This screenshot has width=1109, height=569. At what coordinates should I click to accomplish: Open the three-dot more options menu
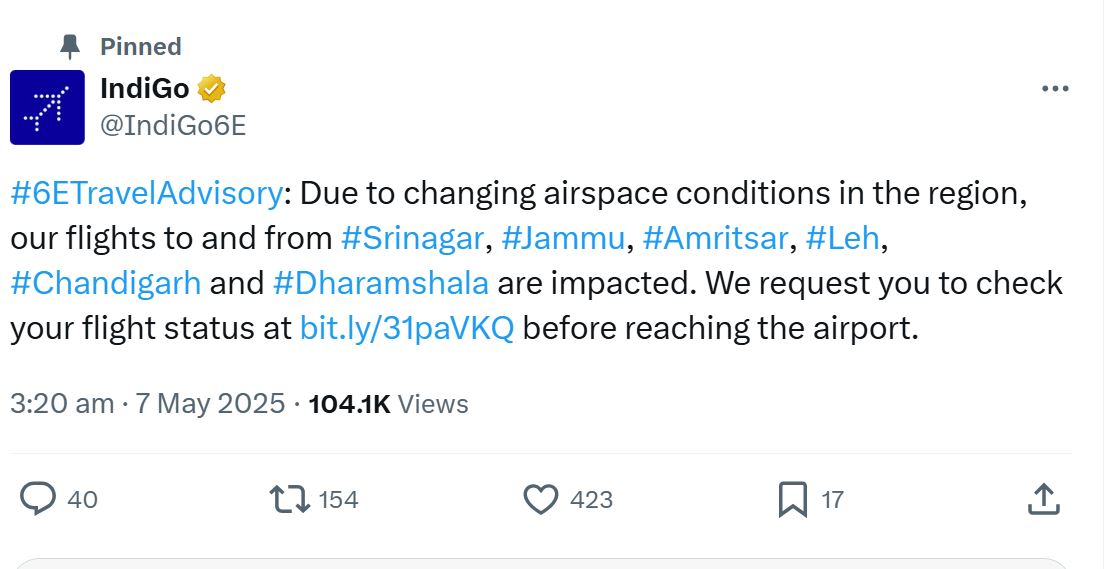pyautogui.click(x=1055, y=89)
